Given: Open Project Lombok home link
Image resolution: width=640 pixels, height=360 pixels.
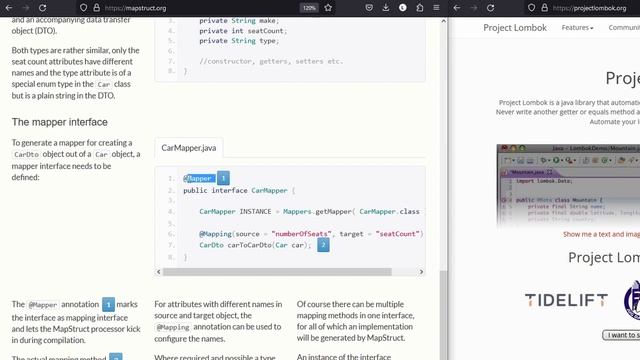Looking at the screenshot, I should [x=515, y=28].
